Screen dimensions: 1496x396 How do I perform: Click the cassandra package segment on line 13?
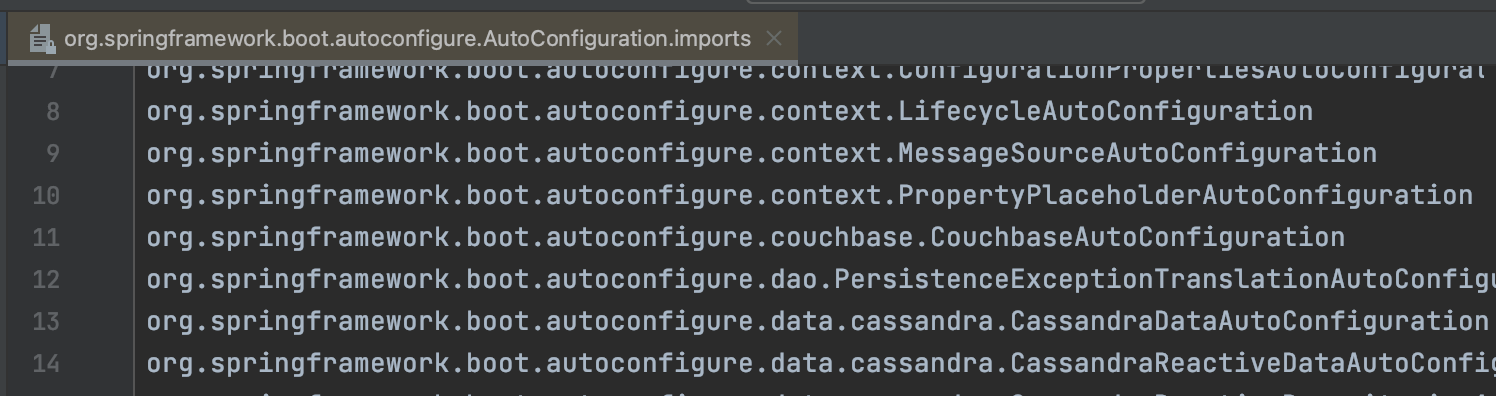pyautogui.click(x=922, y=321)
